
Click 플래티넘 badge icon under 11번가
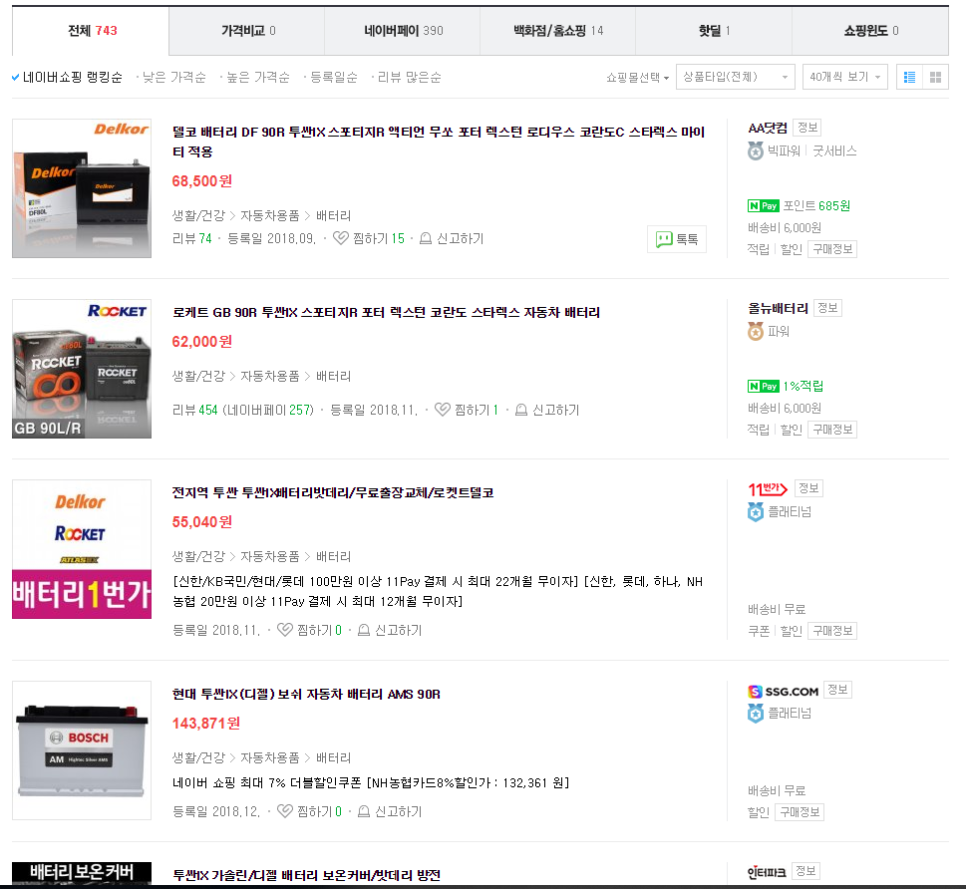[x=755, y=512]
